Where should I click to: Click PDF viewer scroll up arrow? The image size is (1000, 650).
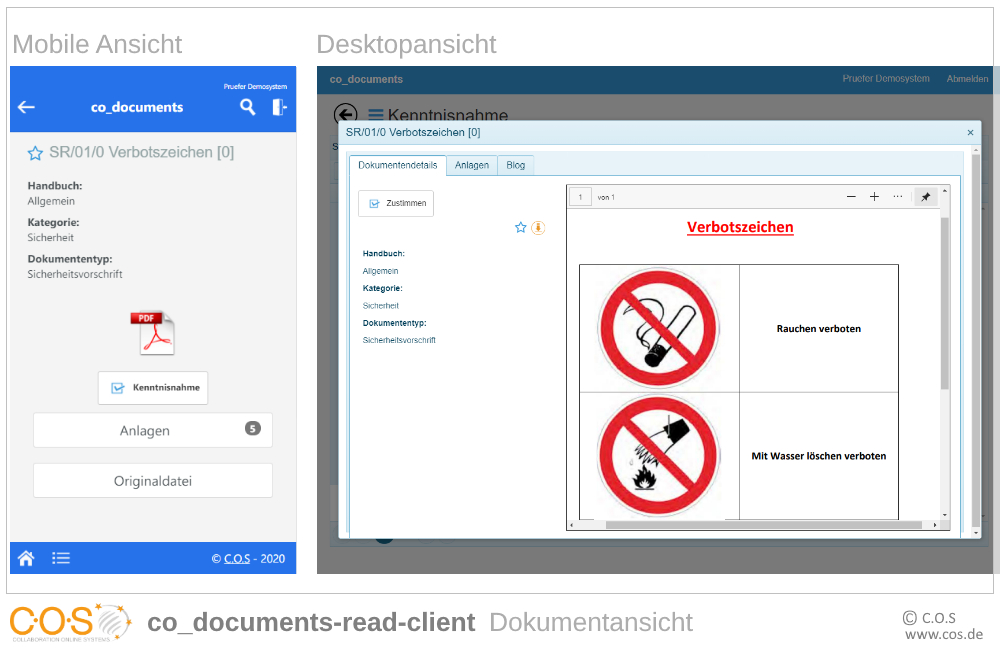[x=945, y=191]
